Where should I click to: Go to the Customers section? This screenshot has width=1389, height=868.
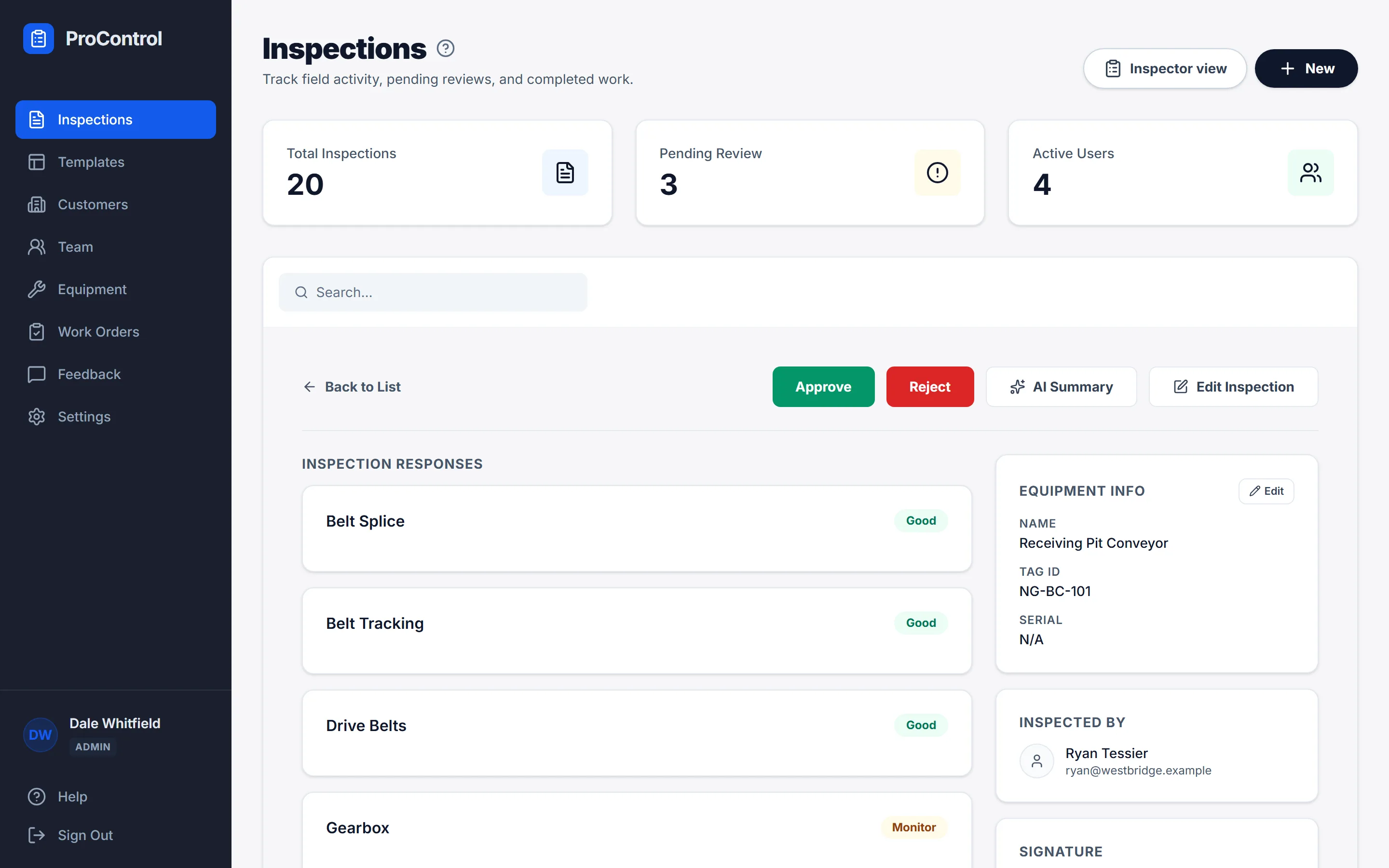click(116, 204)
